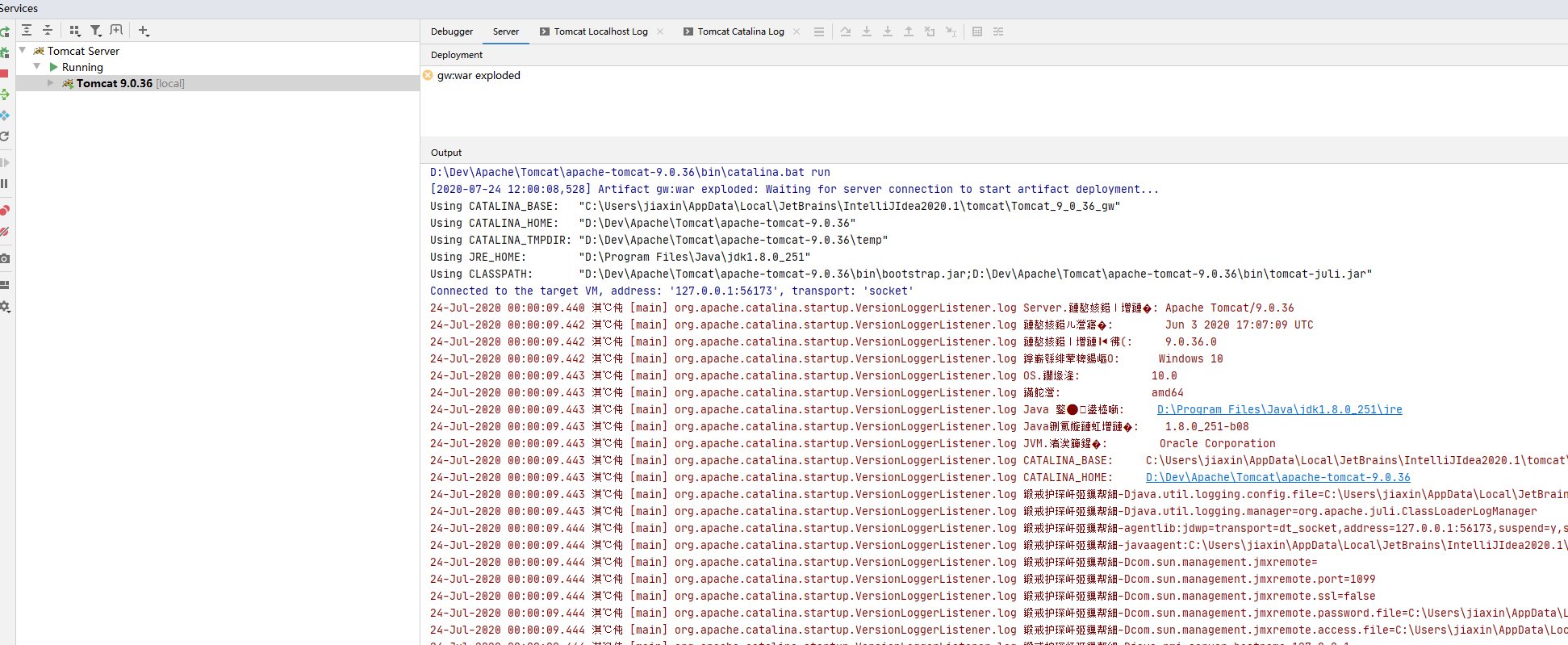The height and width of the screenshot is (645, 1568).
Task: Take thread dump with camera icon
Action: tap(4, 259)
